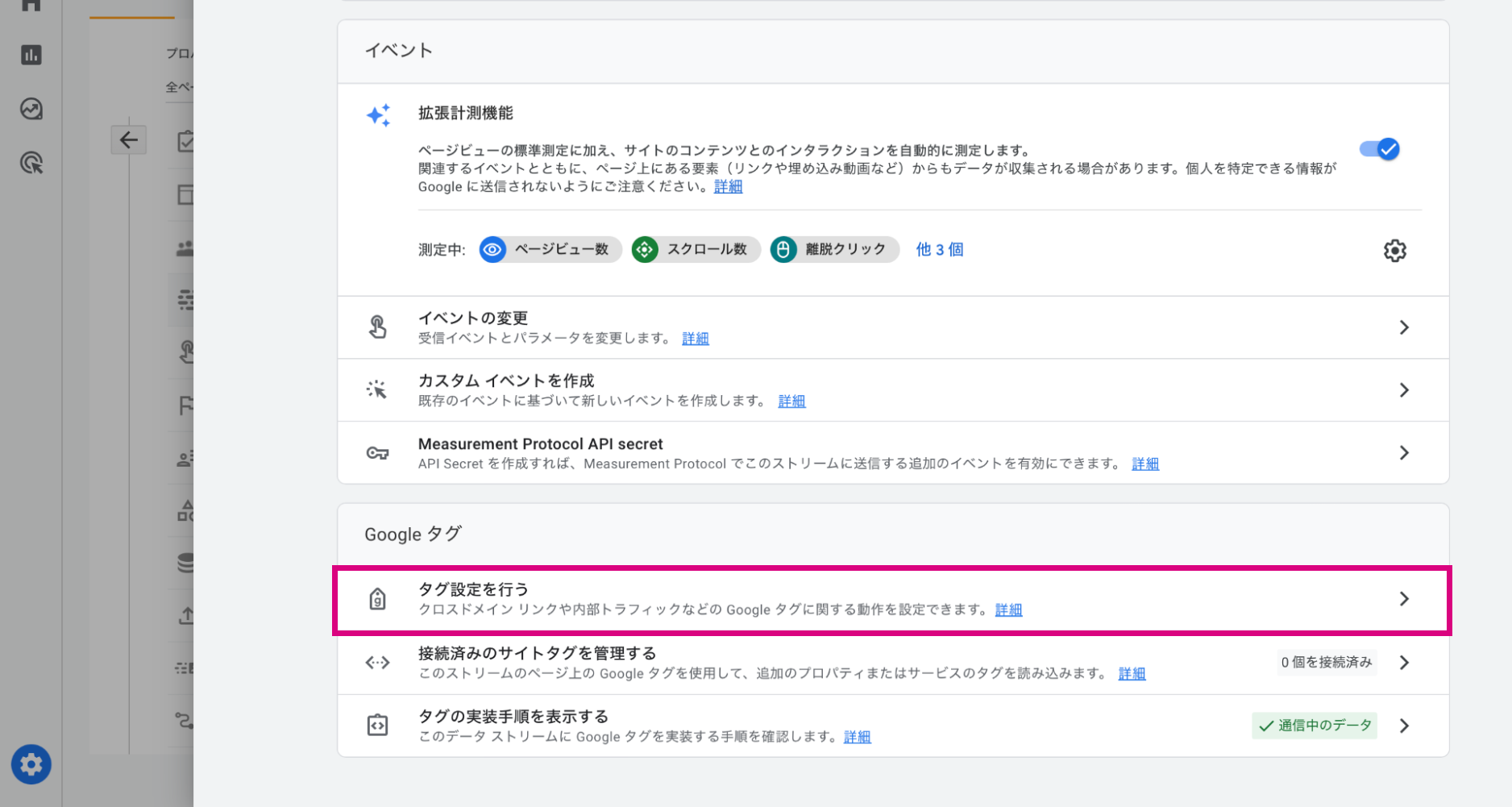
Task: Click the Admin gear icon at bottom left
Action: tap(31, 764)
